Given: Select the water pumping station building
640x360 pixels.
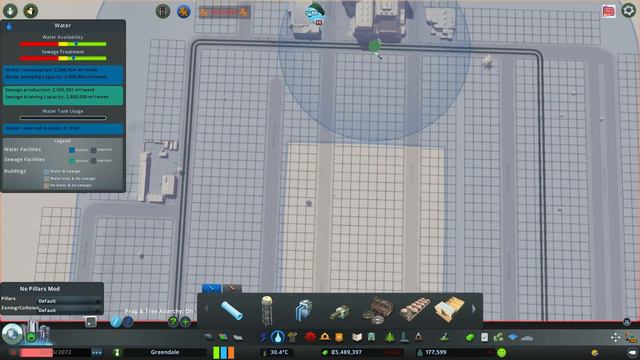Looking at the screenshot, I should coord(303,310).
